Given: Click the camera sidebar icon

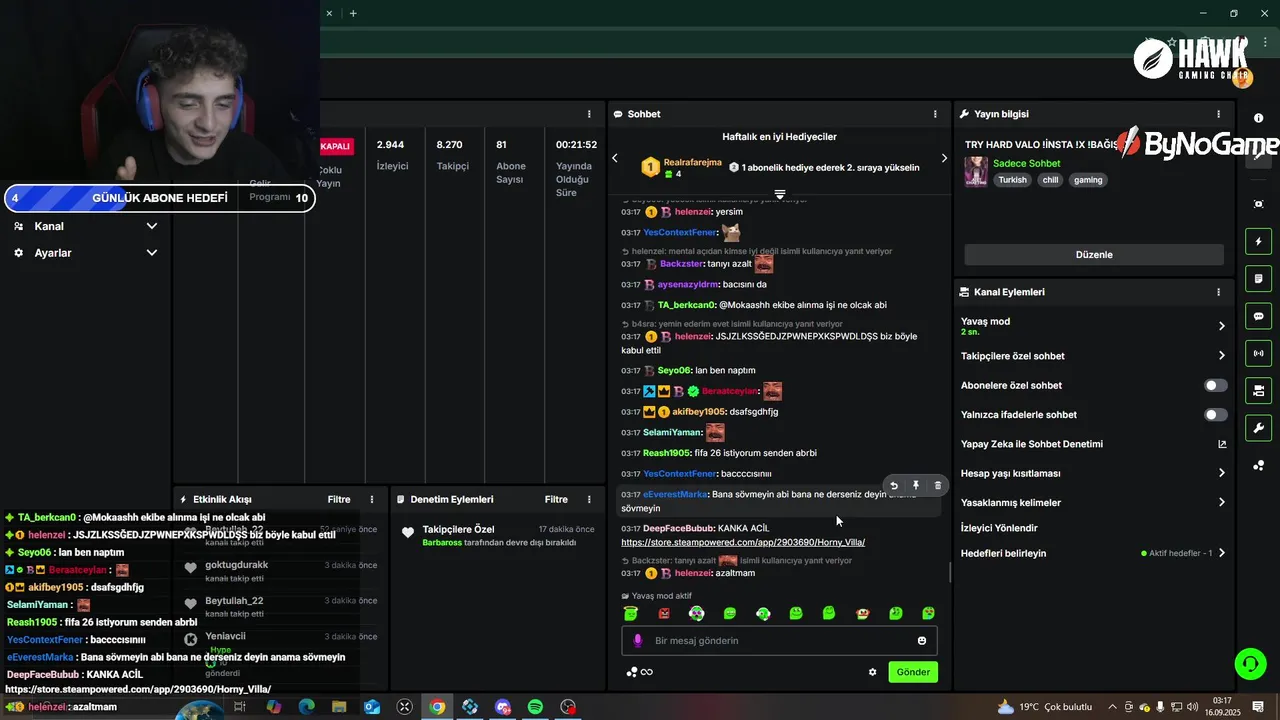Looking at the screenshot, I should 1258,390.
